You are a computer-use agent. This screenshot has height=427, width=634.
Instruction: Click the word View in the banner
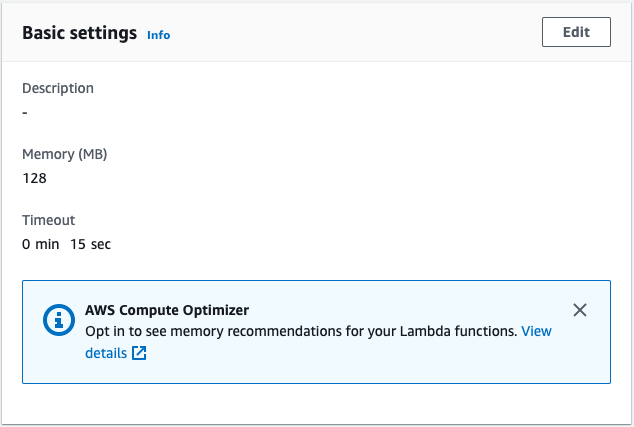point(536,331)
